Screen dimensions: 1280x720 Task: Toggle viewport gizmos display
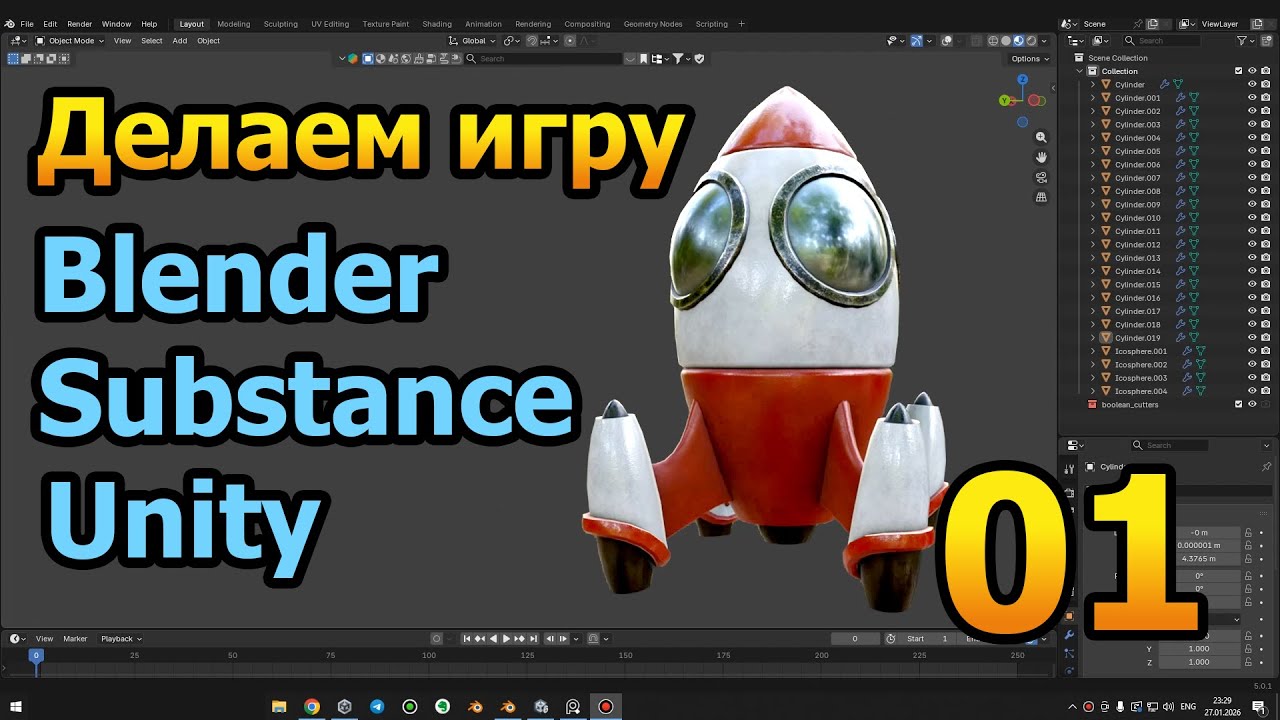coord(916,41)
